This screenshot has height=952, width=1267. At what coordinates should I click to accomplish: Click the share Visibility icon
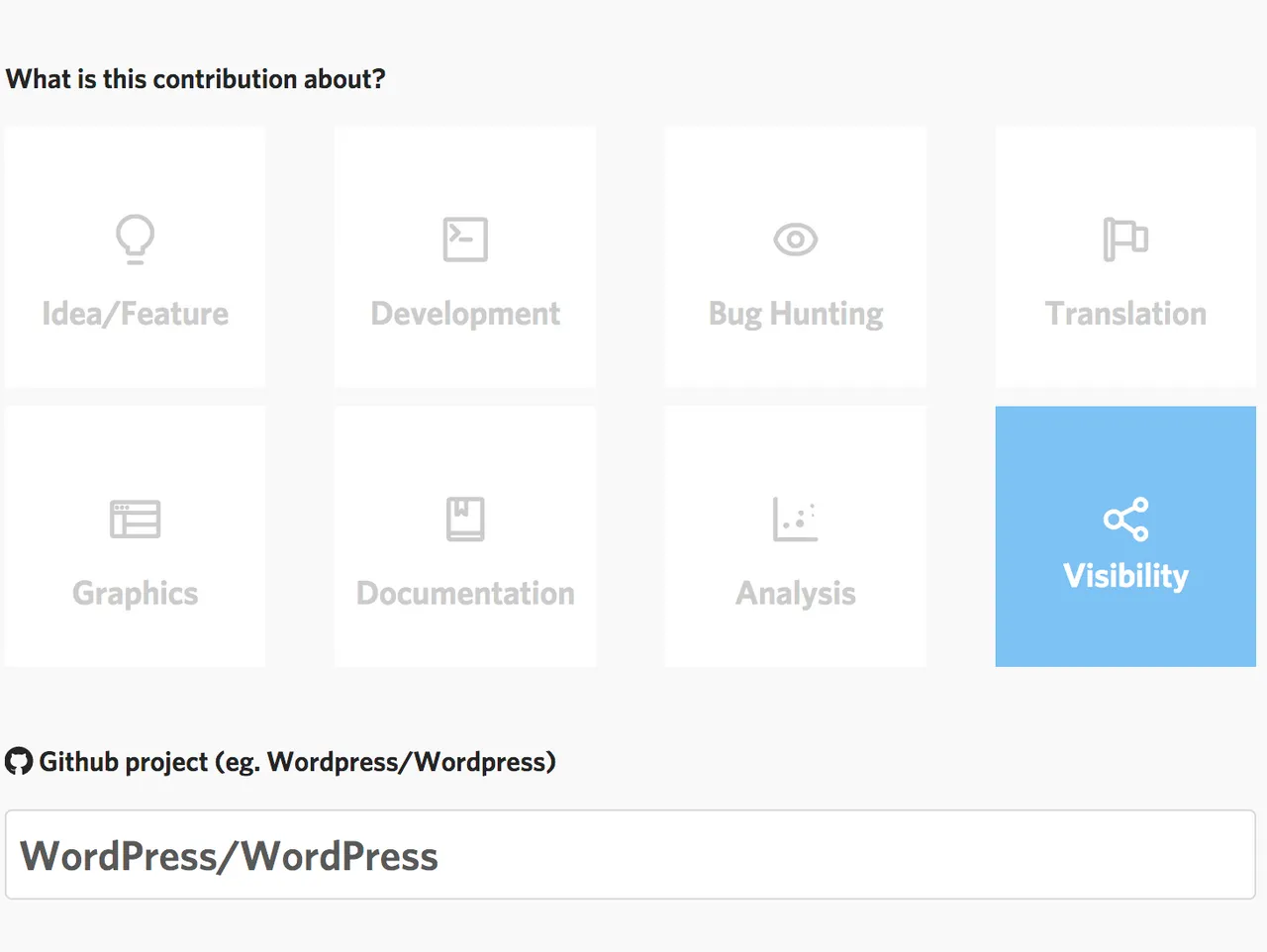1125,519
